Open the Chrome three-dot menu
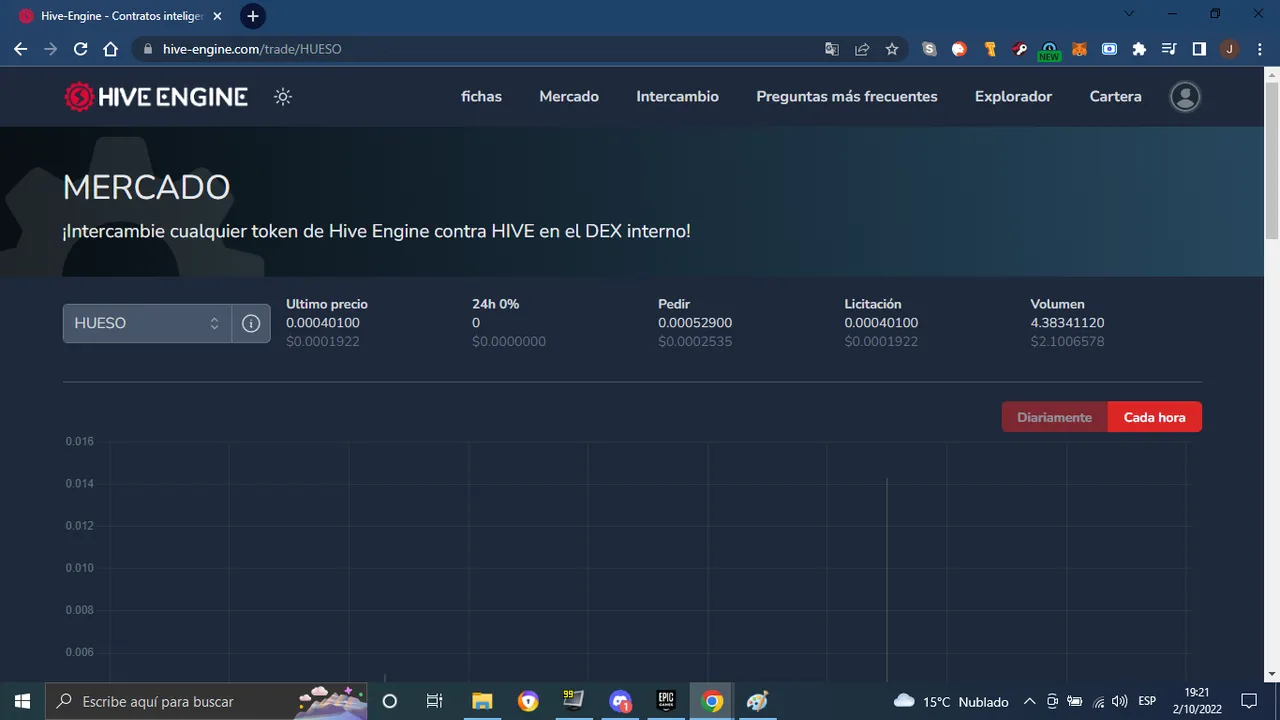This screenshot has height=720, width=1280. pos(1259,49)
